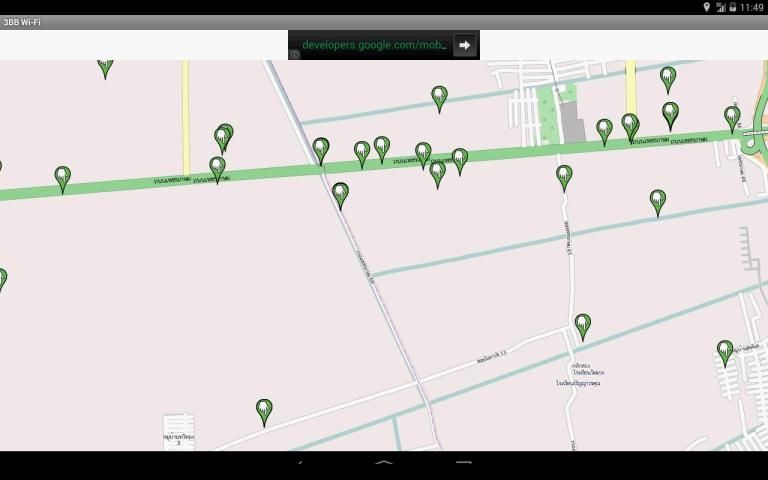Image resolution: width=768 pixels, height=480 pixels.
Task: Tap the half-visible marker on the left edge below the main road
Action: pos(2,279)
